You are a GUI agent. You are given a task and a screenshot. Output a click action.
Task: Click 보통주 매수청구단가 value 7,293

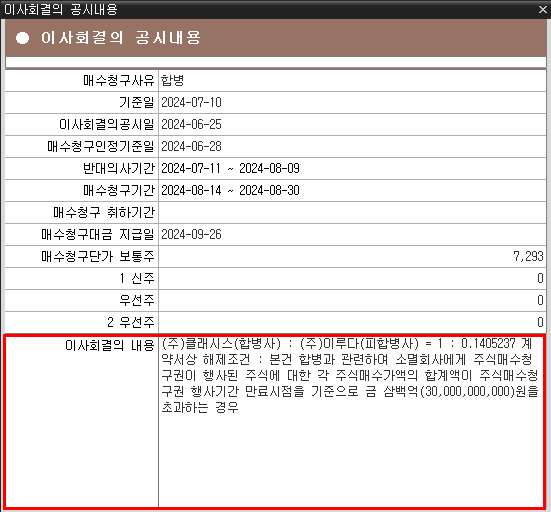528,257
